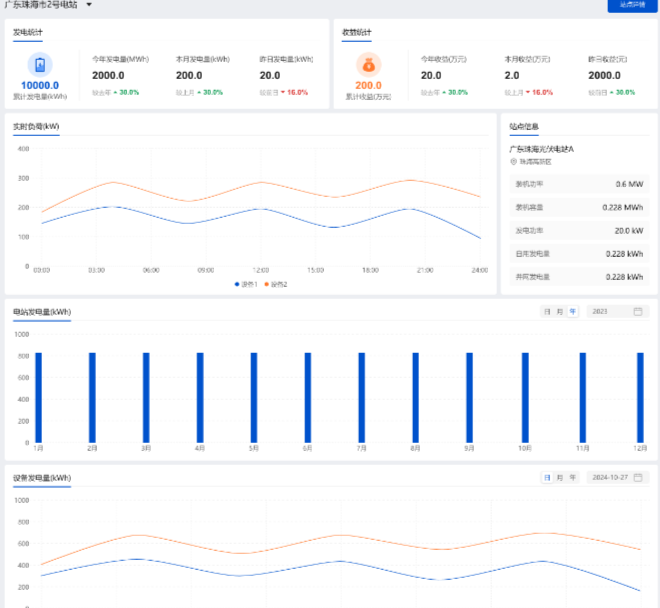Select 日 granularity for station generation chart
This screenshot has height=608, width=660.
click(x=547, y=311)
